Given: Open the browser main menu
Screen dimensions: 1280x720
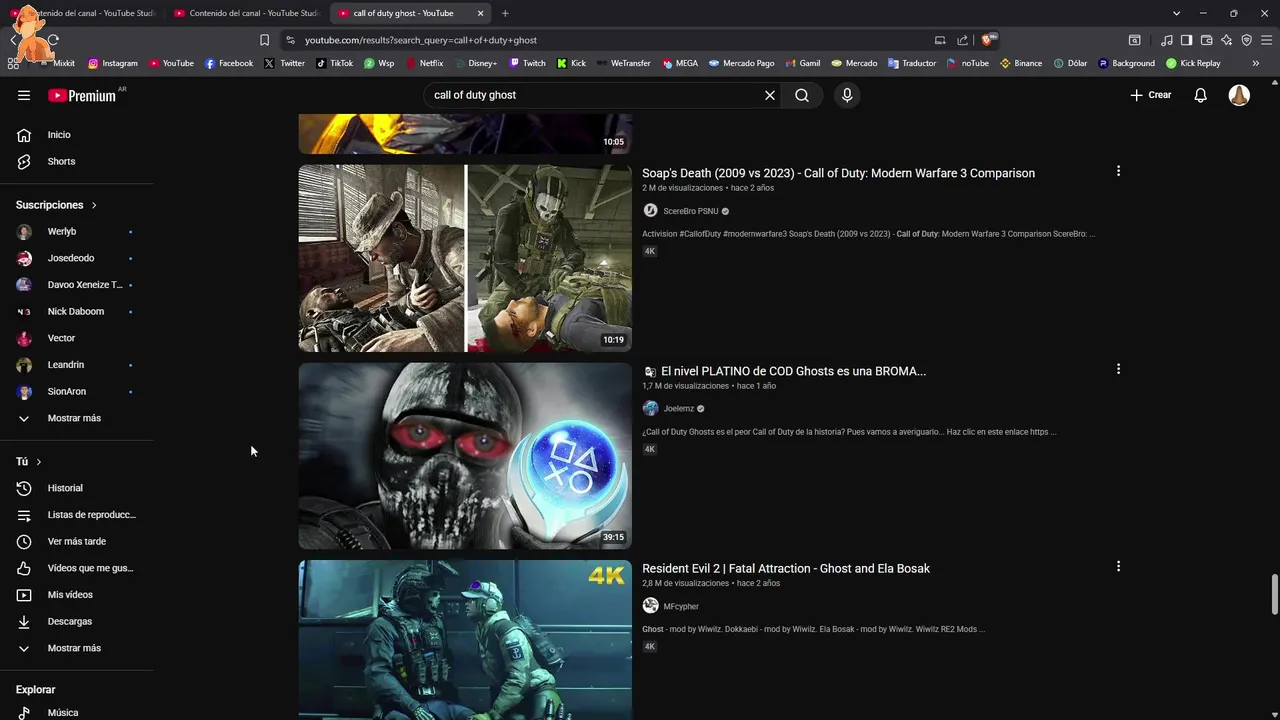Looking at the screenshot, I should 1266,40.
